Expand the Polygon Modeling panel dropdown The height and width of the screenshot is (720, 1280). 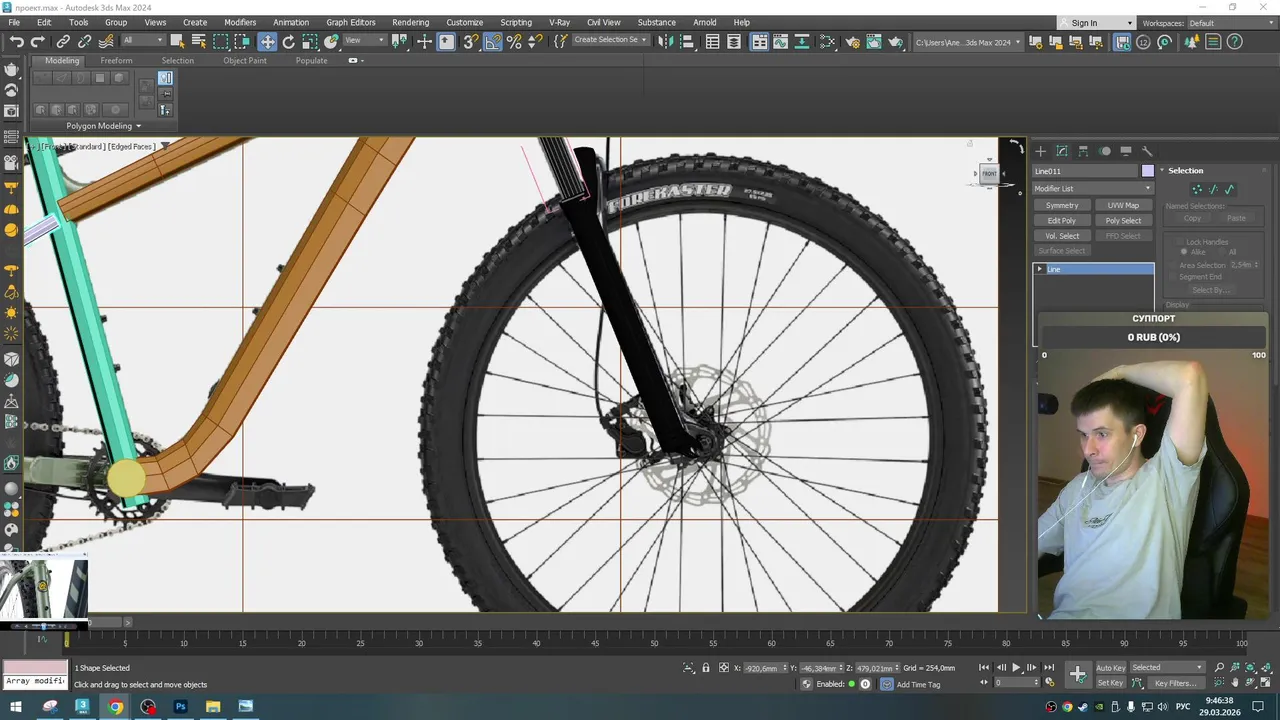coord(103,126)
